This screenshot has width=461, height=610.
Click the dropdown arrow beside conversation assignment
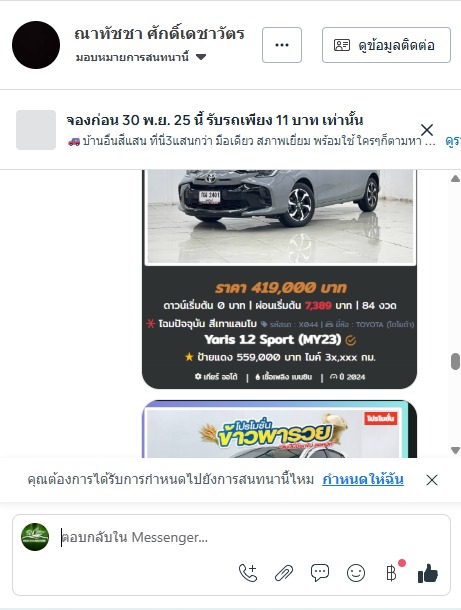[201, 57]
